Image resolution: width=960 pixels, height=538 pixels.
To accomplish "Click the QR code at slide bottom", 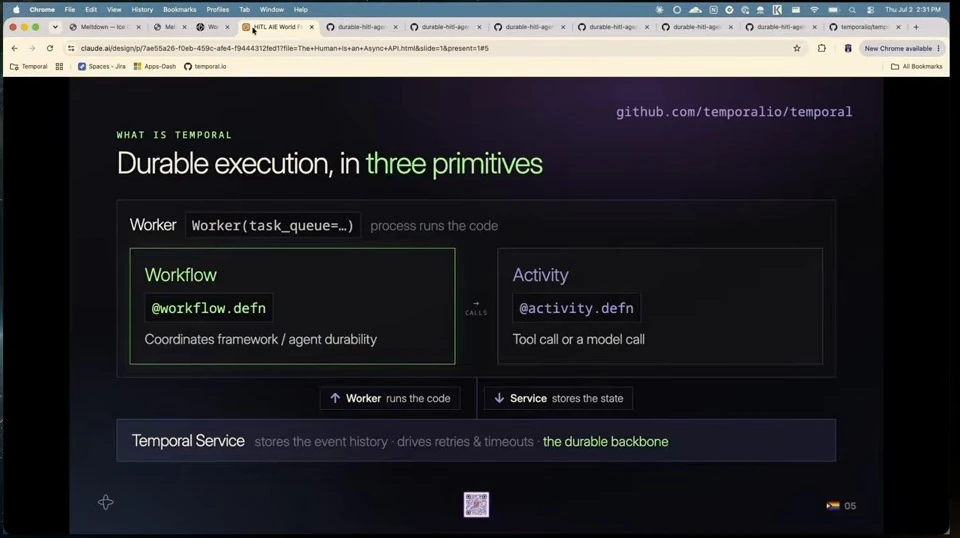I will pyautogui.click(x=476, y=504).
